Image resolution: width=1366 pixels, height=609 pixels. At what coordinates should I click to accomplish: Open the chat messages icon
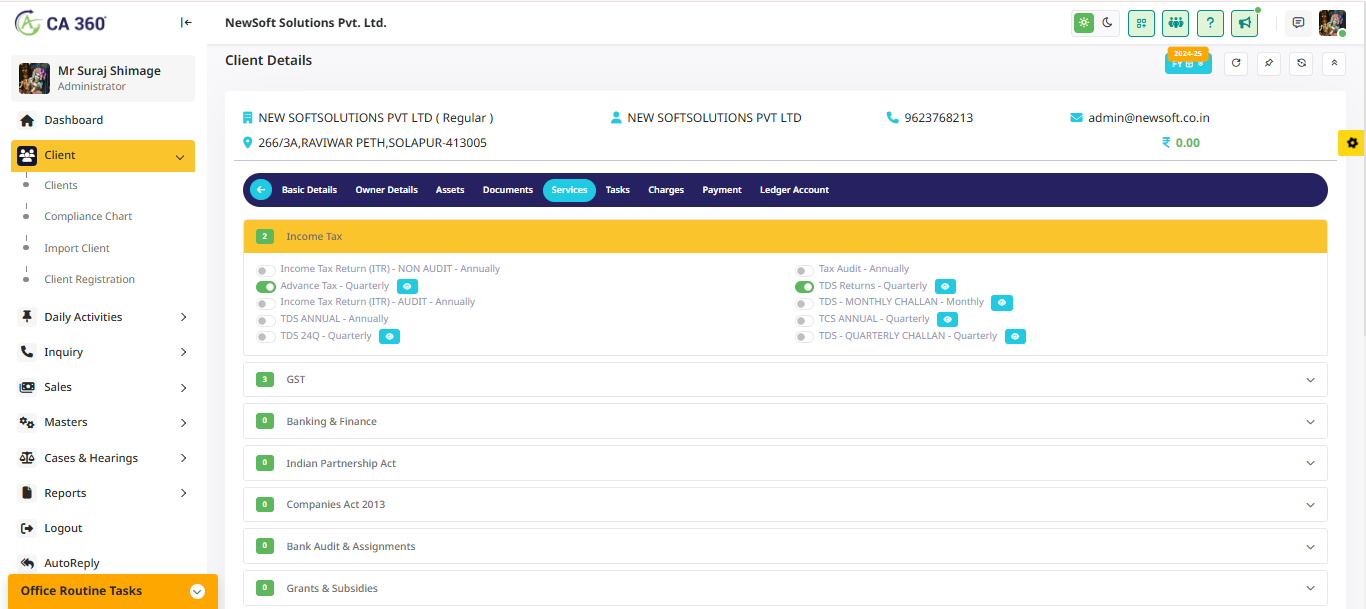pos(1298,23)
